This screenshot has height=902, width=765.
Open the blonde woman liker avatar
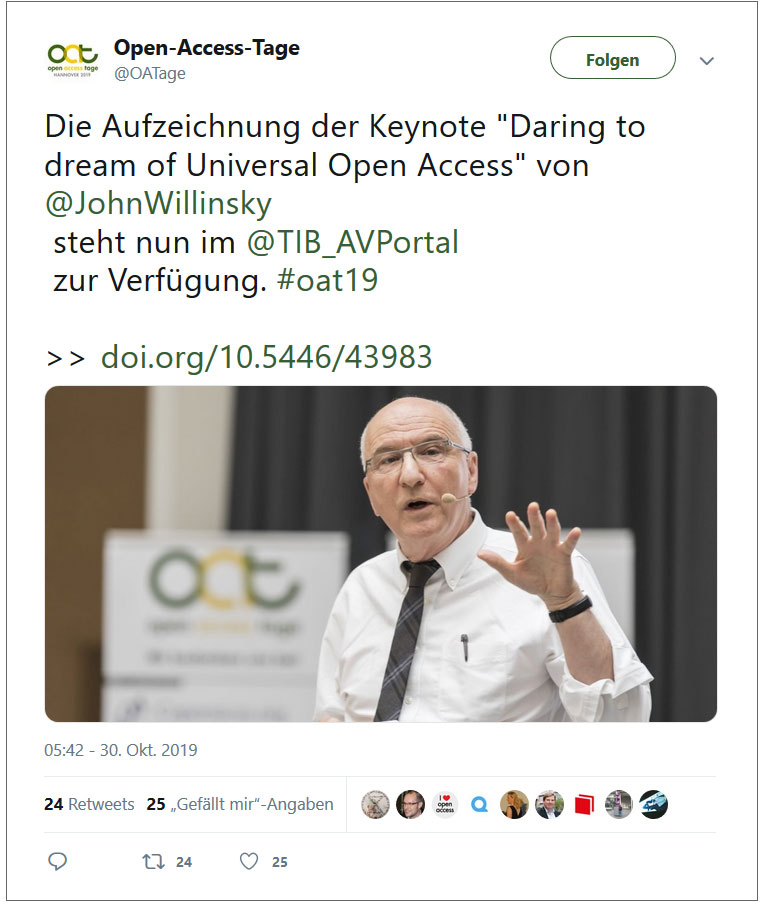click(x=514, y=804)
